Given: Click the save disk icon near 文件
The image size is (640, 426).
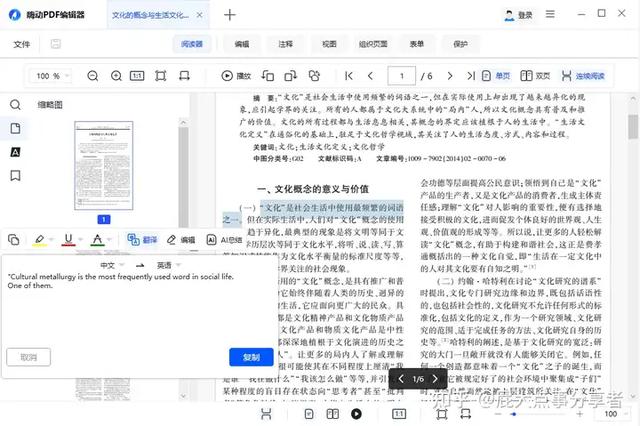Looking at the screenshot, I should pos(56,44).
